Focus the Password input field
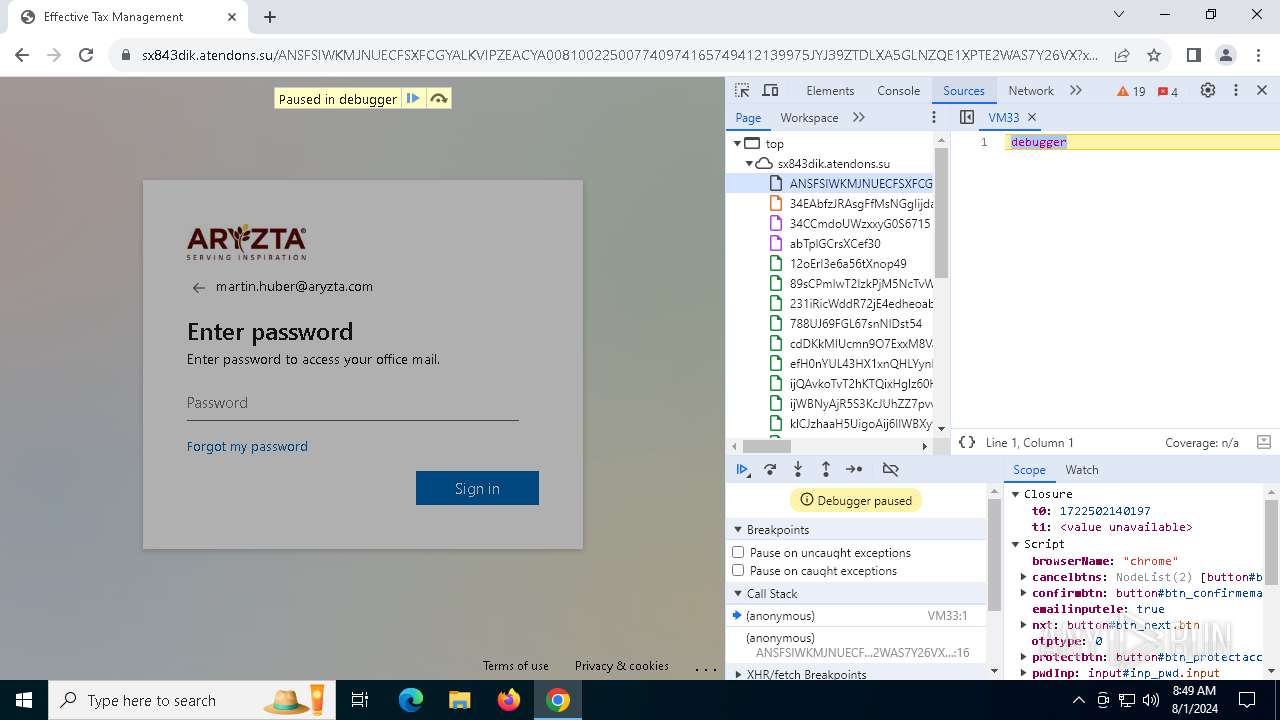 [x=352, y=403]
